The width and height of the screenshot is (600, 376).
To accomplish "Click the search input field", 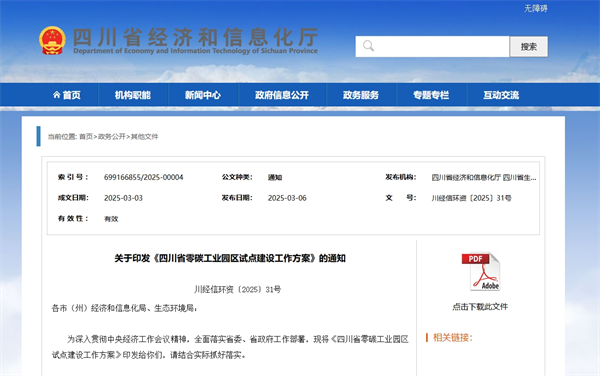I will [432, 47].
